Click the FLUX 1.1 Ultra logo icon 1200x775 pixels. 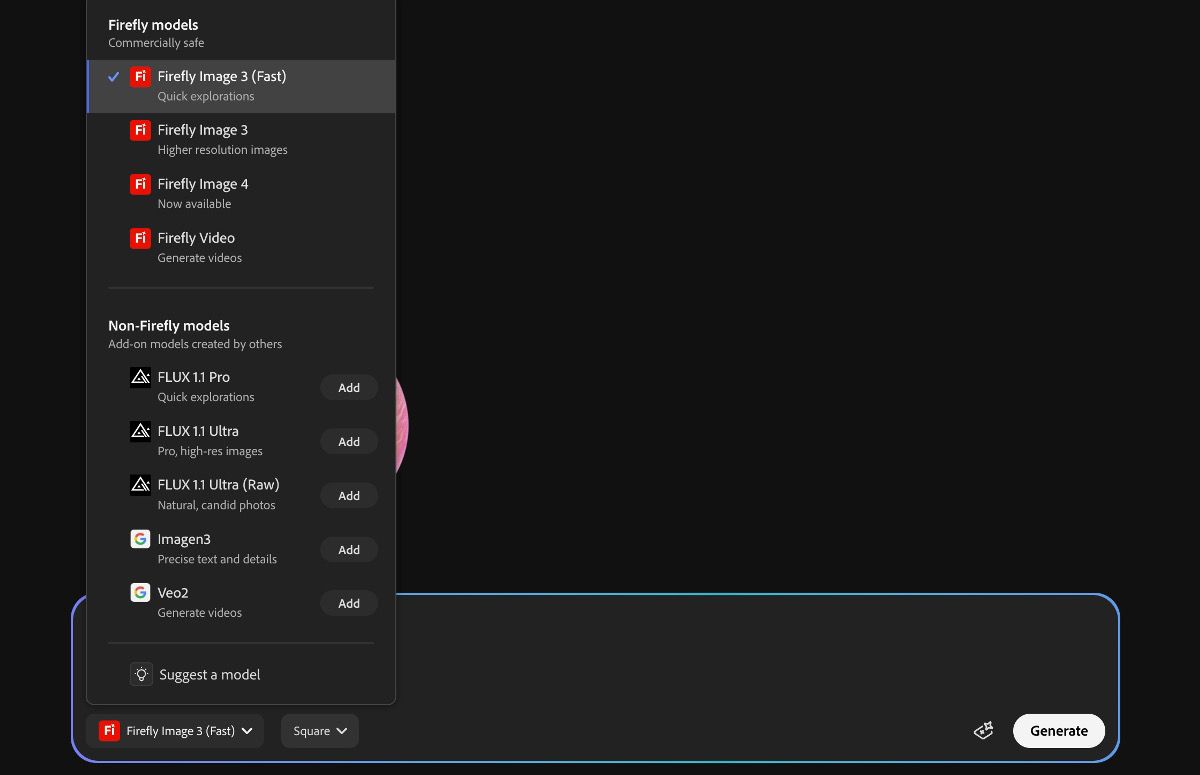pos(140,431)
